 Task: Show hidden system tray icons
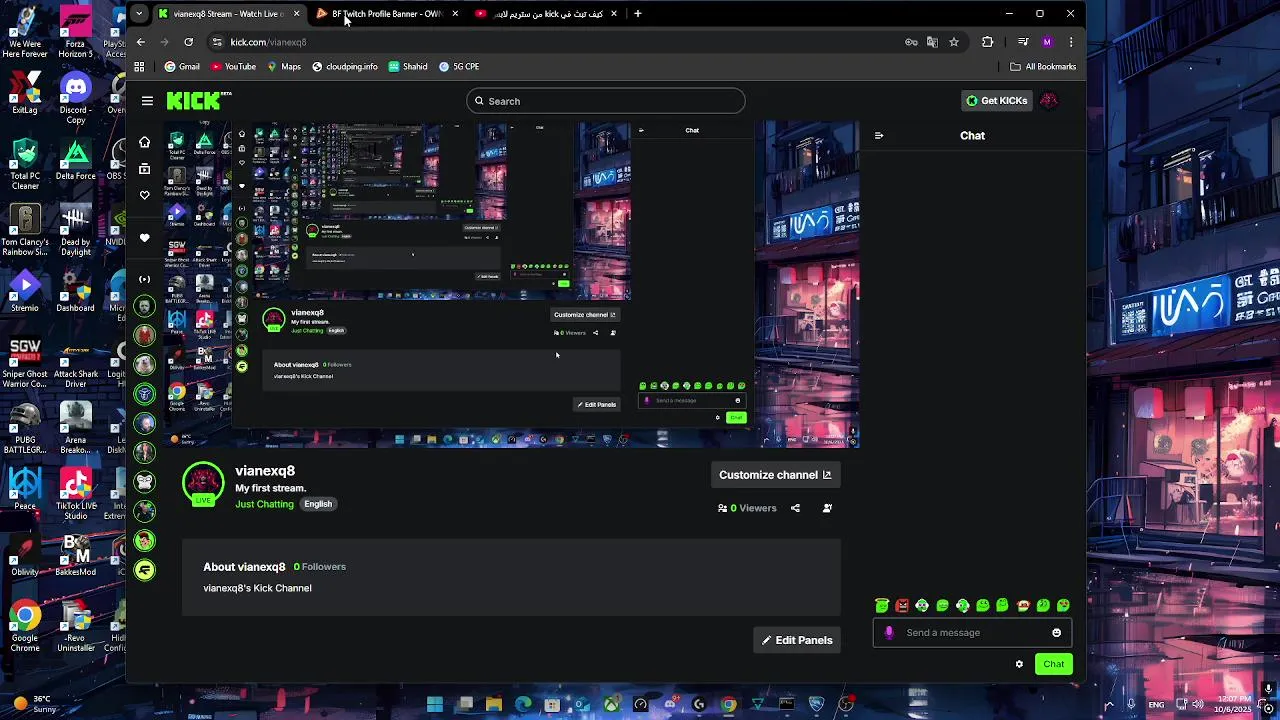point(1108,705)
